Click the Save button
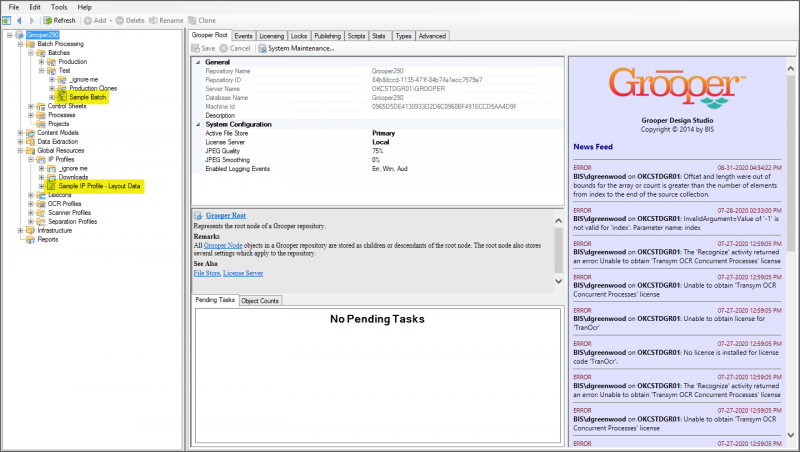 coord(204,48)
